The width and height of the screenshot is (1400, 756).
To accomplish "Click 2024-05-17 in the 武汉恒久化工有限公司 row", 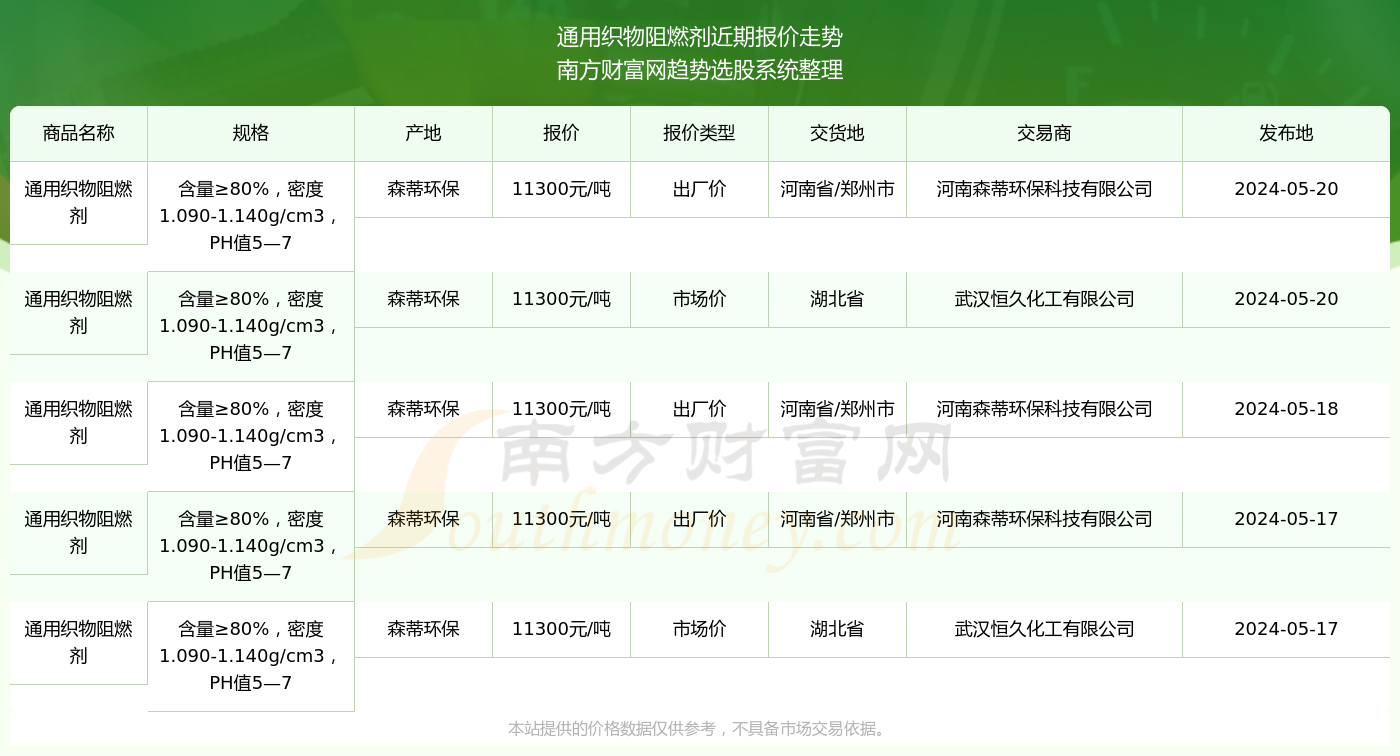I will 1286,629.
